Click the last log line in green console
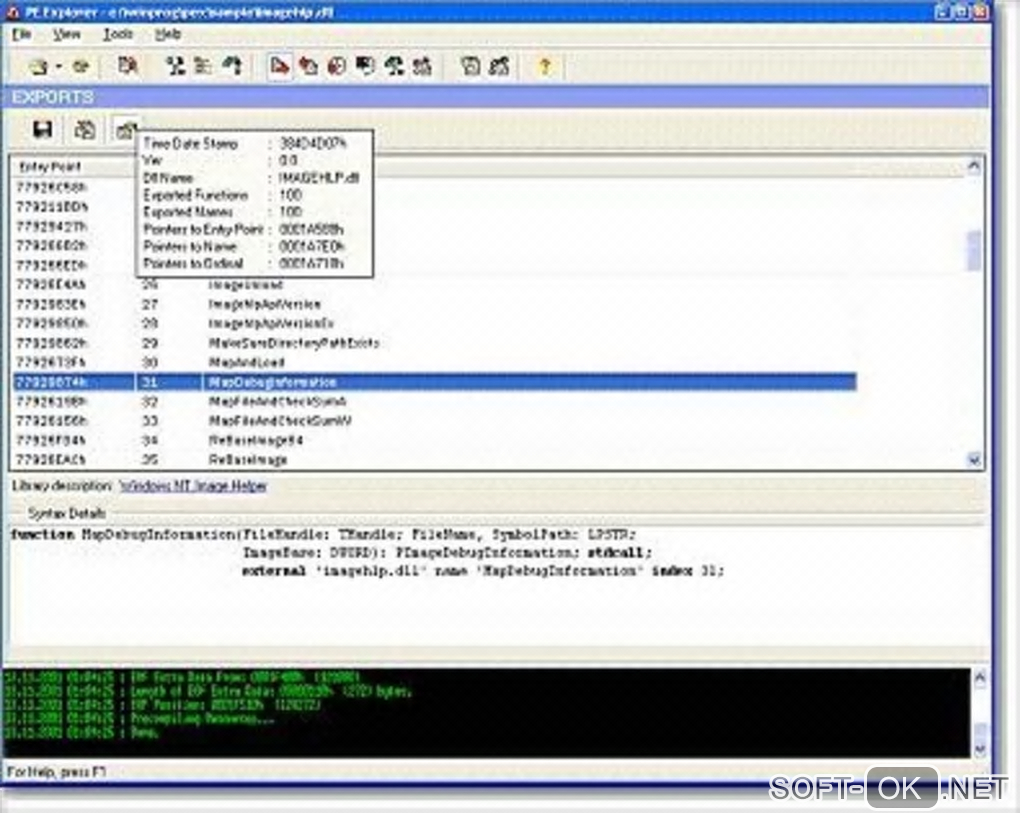 point(81,732)
